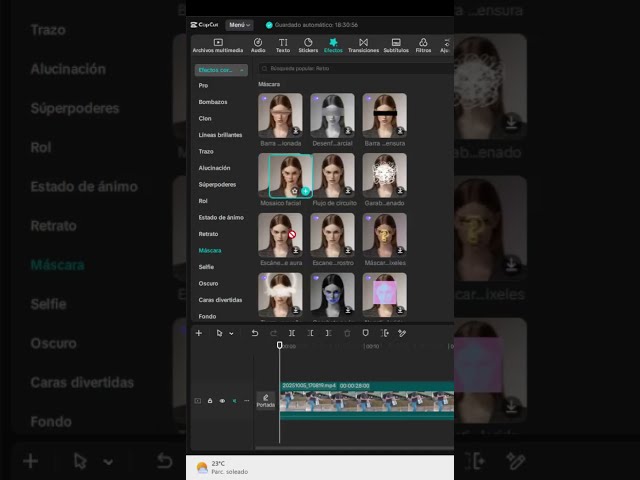Open the Texto tab
Viewport: 640px width, 480px height.
pos(283,45)
